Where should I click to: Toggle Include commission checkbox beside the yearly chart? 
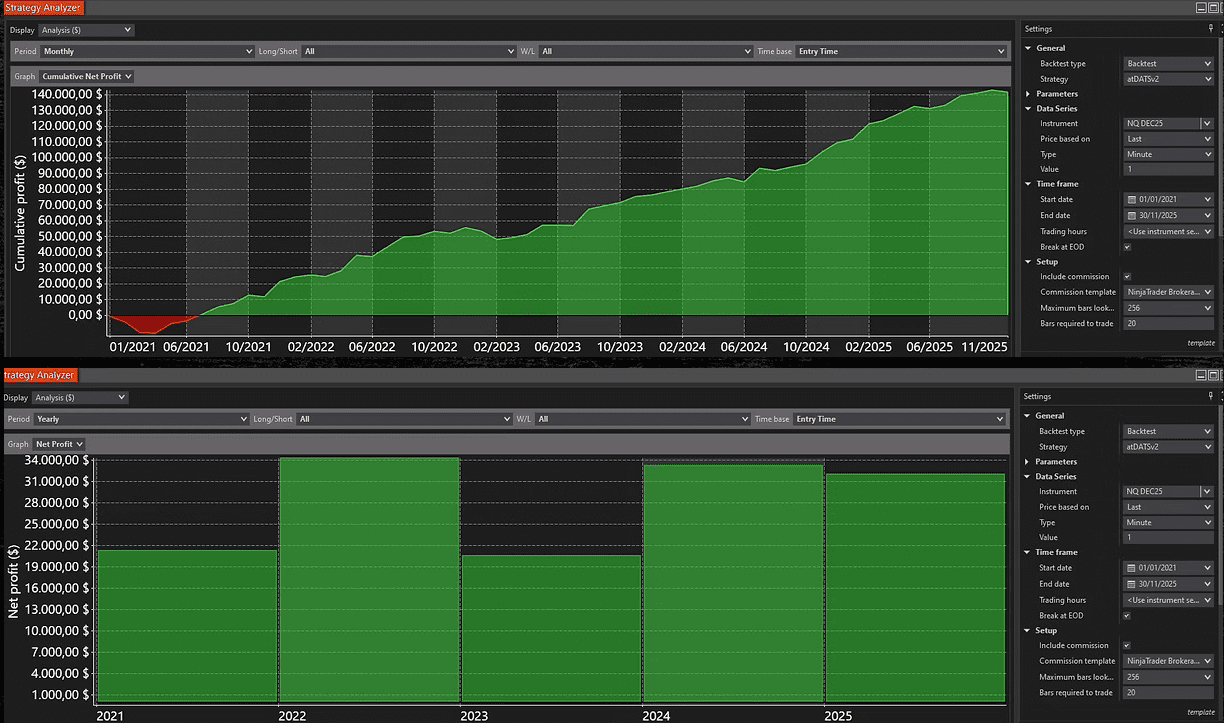(x=1127, y=646)
